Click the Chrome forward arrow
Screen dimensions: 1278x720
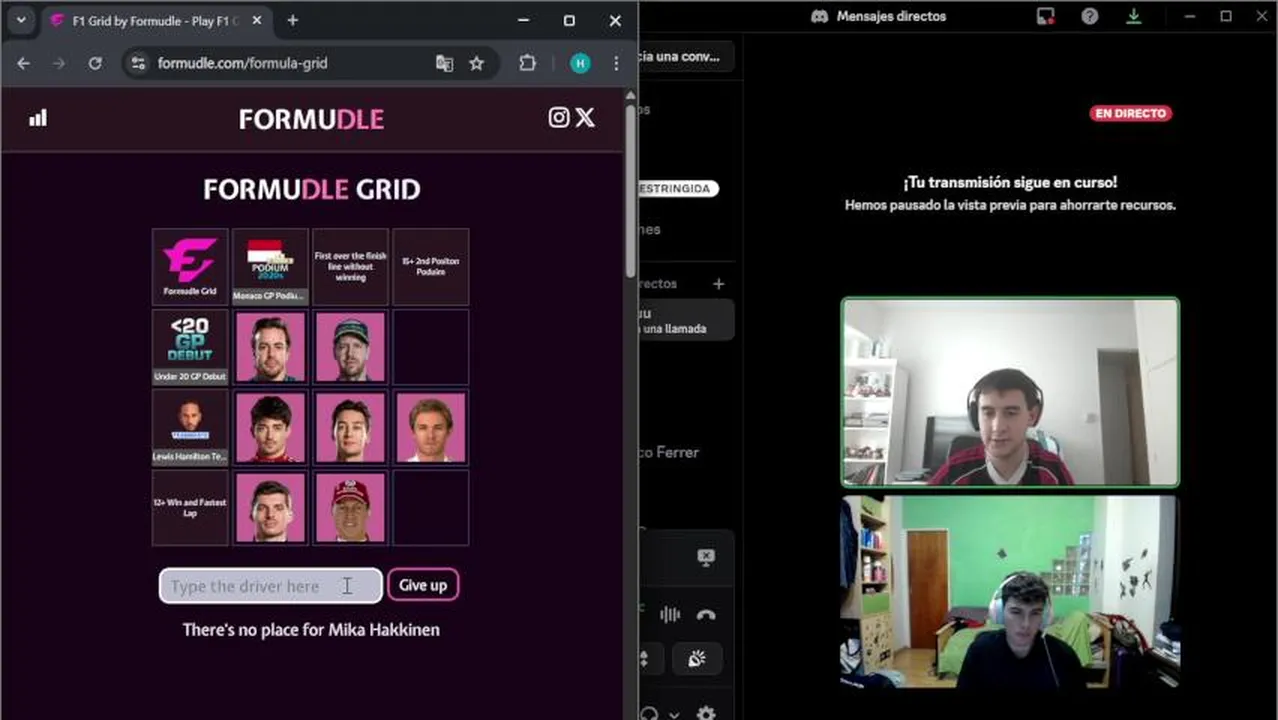[x=59, y=63]
